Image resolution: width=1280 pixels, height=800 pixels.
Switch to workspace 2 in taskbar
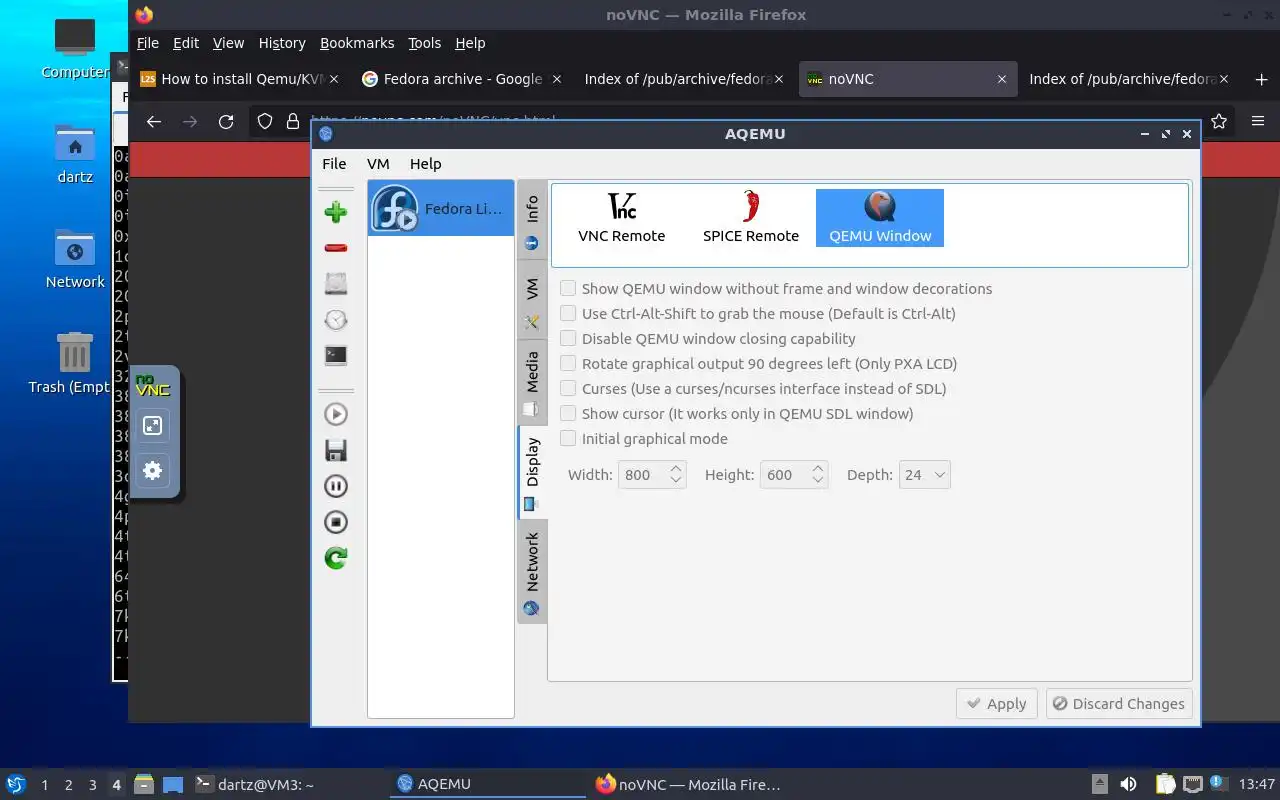pyautogui.click(x=68, y=785)
